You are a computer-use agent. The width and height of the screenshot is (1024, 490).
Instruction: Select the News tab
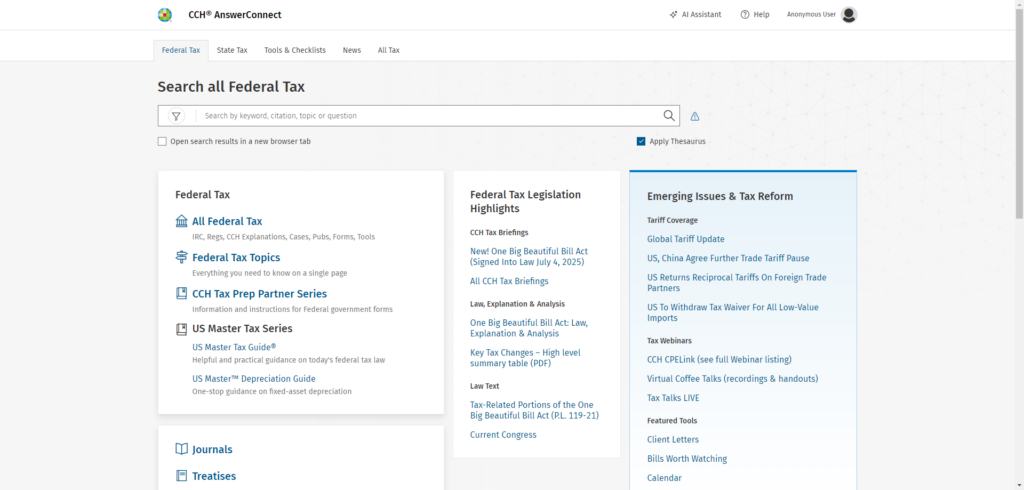point(352,50)
